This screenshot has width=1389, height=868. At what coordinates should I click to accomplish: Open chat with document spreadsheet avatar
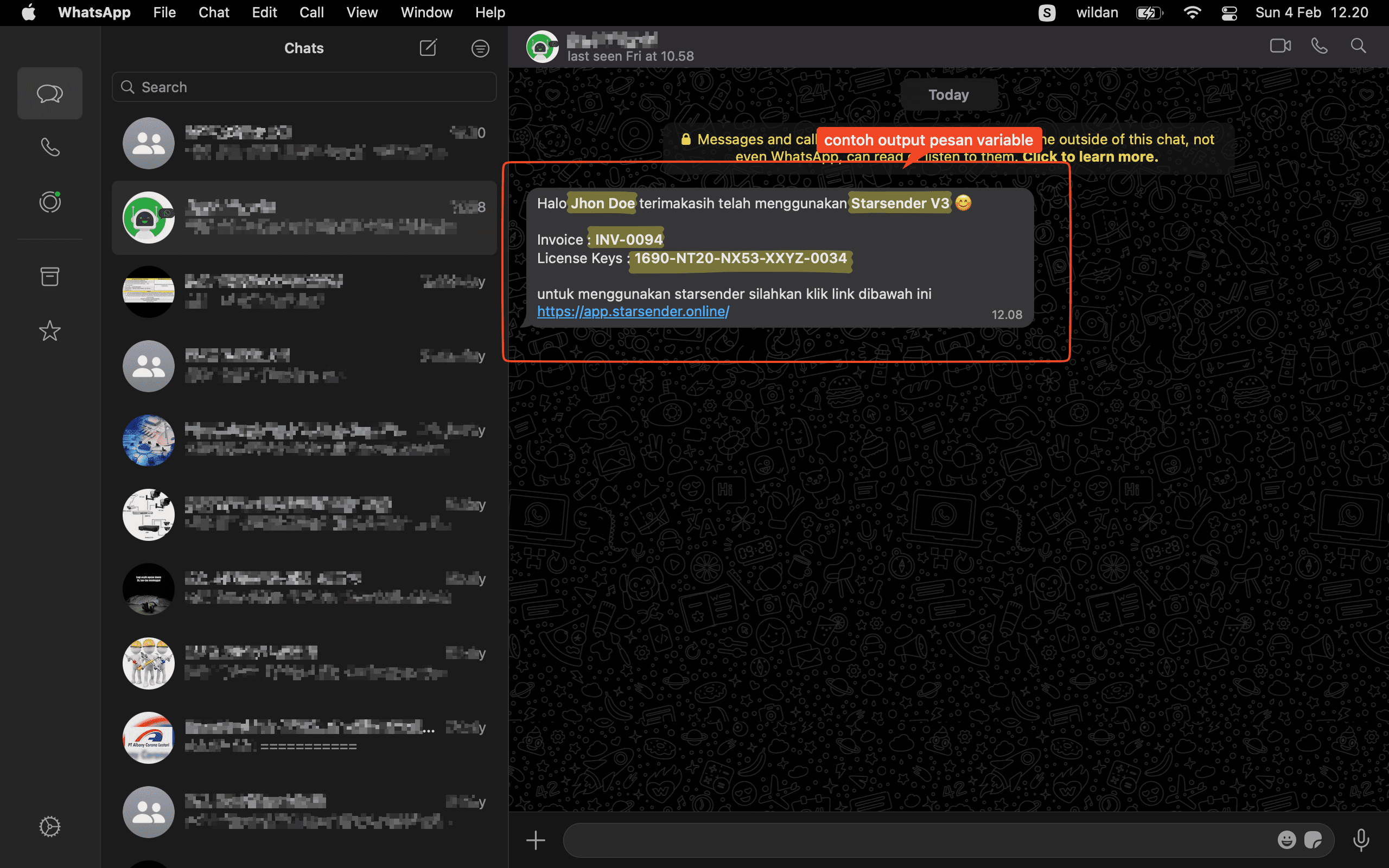[304, 292]
